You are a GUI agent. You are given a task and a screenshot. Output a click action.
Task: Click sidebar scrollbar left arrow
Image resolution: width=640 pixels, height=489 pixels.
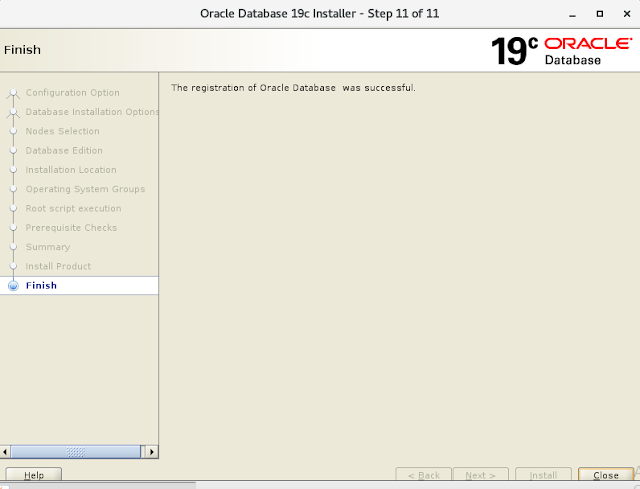point(5,452)
